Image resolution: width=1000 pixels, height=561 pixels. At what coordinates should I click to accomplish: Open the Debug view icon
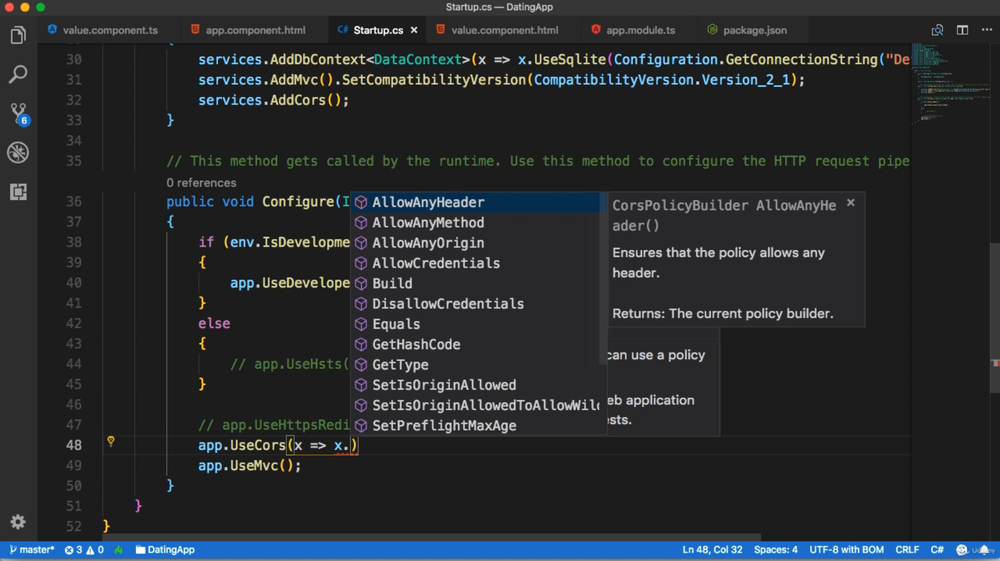(18, 152)
